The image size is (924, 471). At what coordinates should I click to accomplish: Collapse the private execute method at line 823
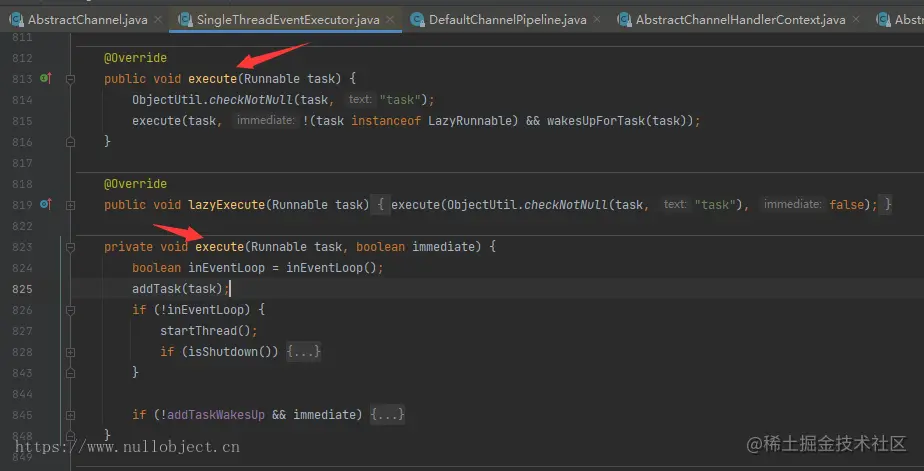[x=70, y=247]
